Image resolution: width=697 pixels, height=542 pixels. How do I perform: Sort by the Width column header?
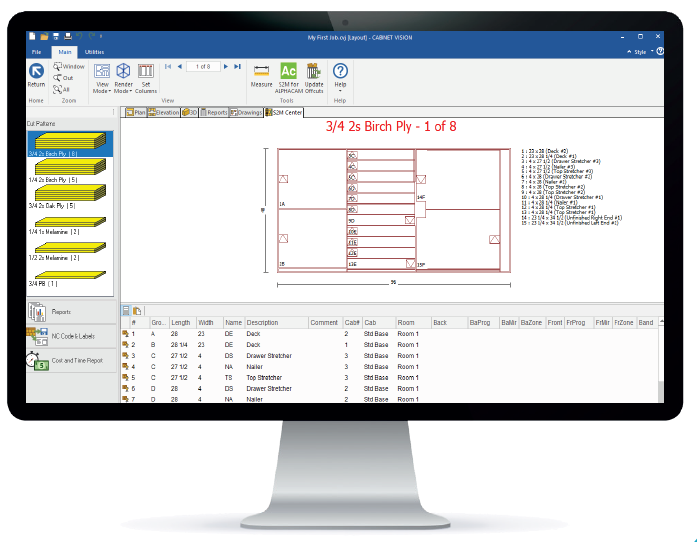(x=209, y=322)
